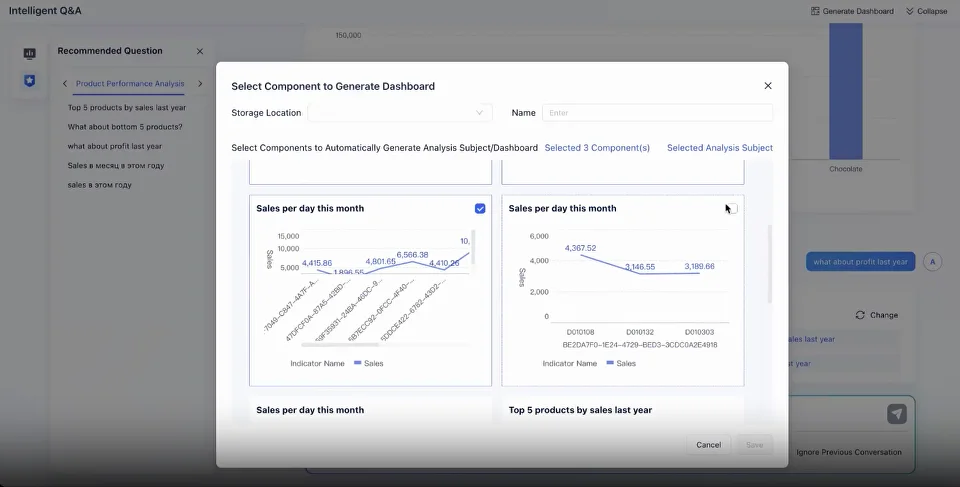The width and height of the screenshot is (960, 487).
Task: Click the Change refresh icon
Action: 860,315
